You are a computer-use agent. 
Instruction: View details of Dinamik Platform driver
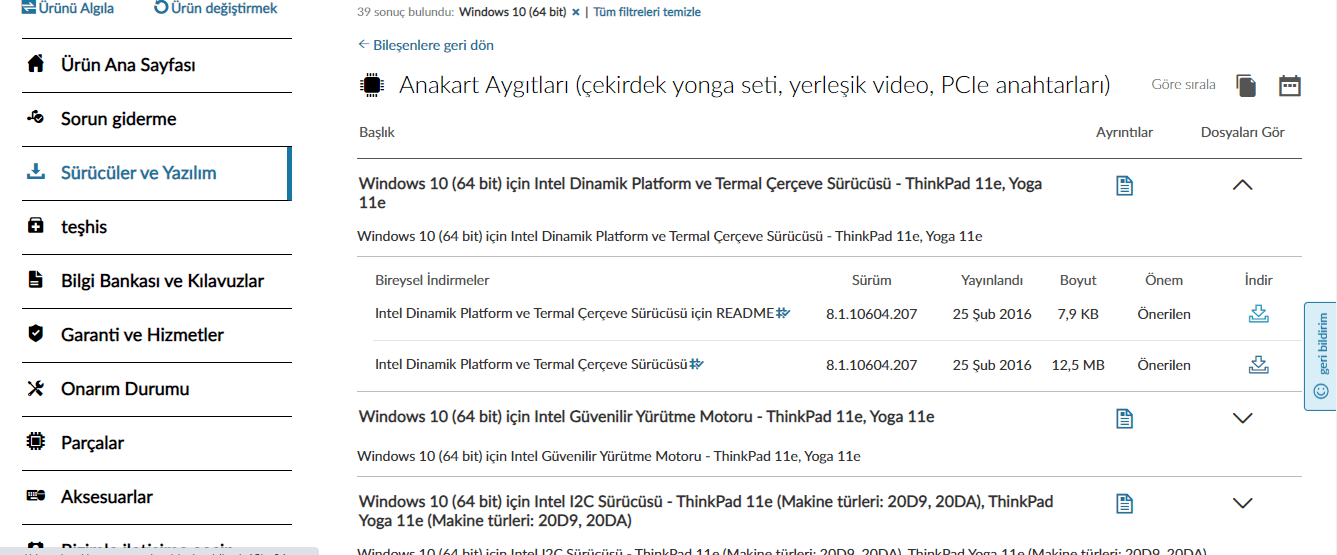tap(1125, 185)
